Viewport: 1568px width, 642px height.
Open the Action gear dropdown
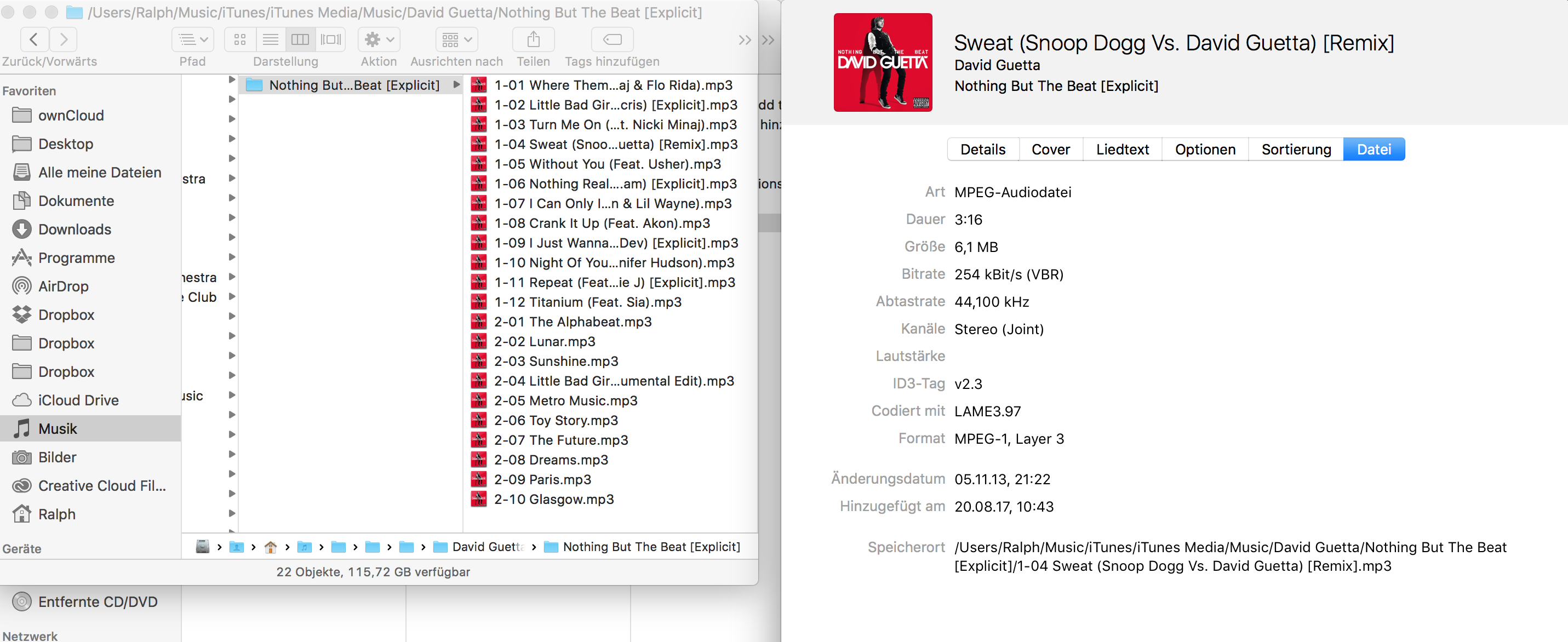379,39
